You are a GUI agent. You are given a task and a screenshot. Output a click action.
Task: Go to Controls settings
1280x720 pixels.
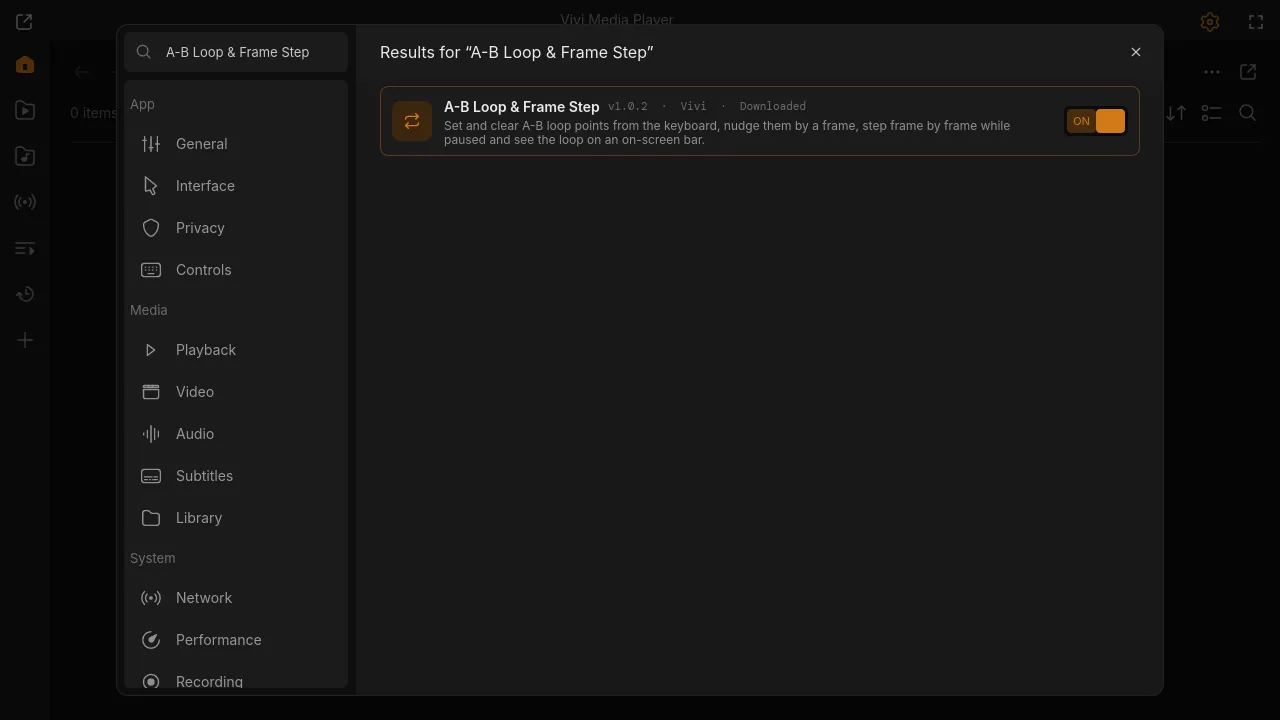(x=236, y=270)
